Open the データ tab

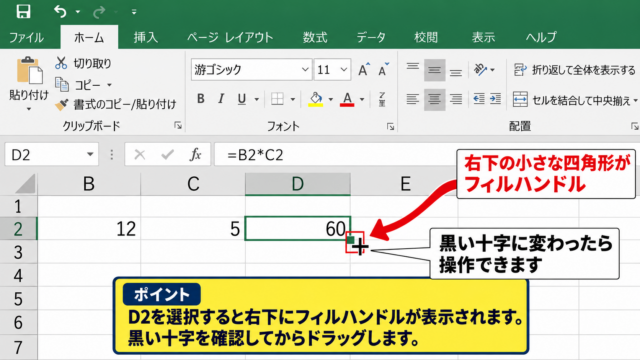[371, 38]
